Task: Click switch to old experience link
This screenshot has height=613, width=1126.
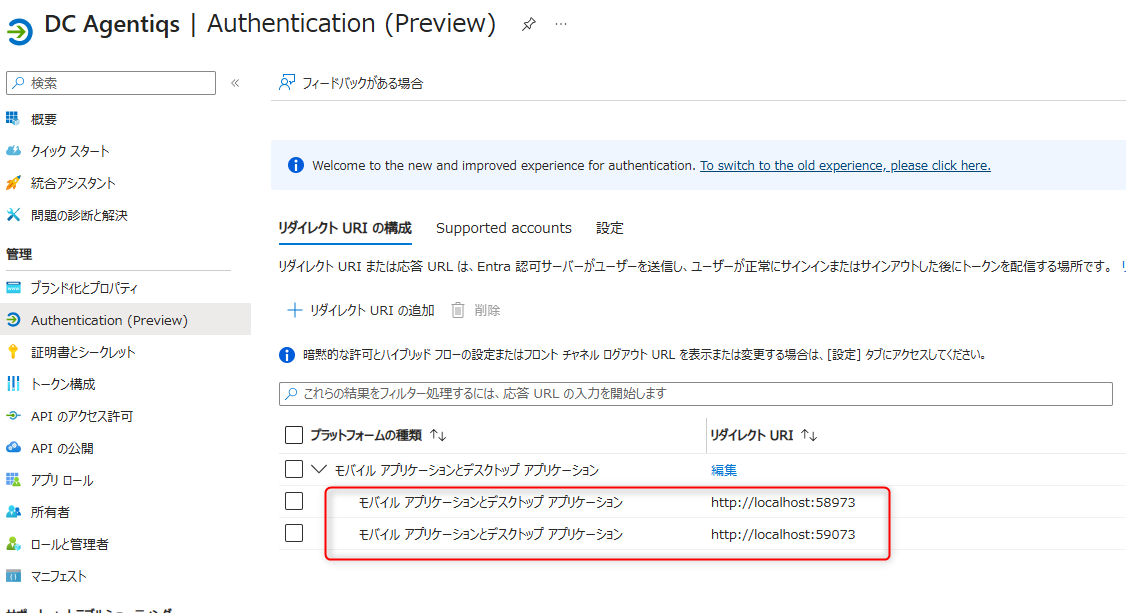Action: [845, 166]
